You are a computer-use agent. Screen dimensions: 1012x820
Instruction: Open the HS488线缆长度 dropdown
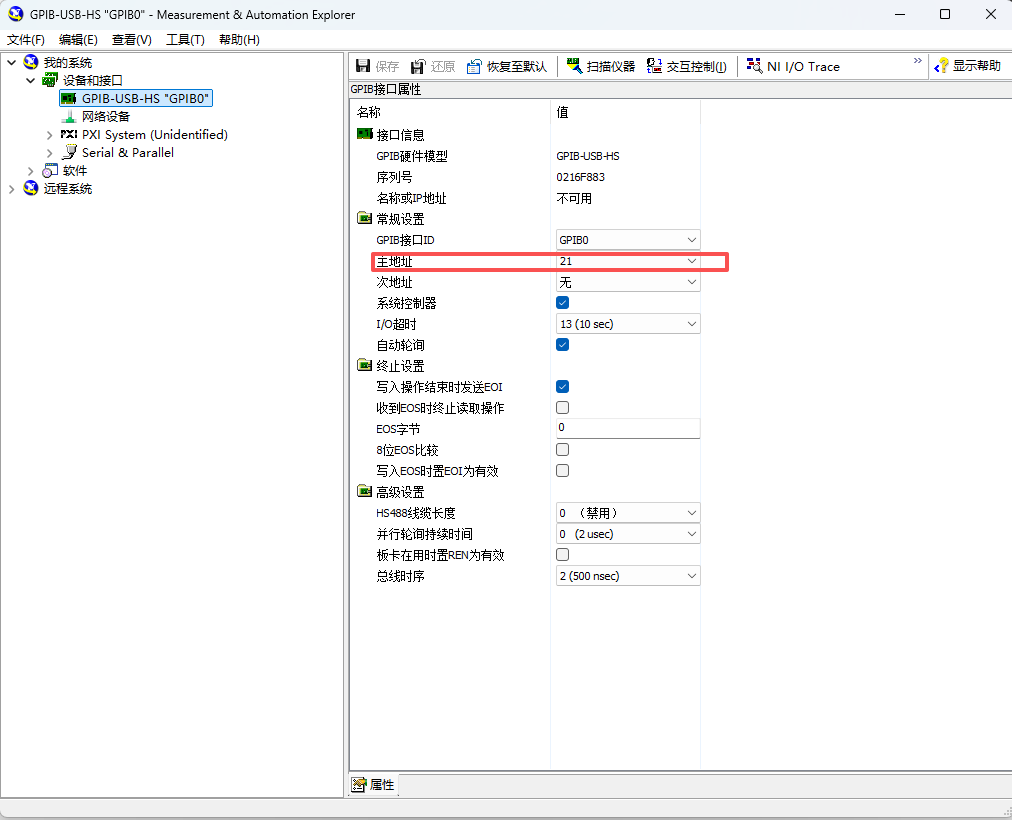click(628, 513)
